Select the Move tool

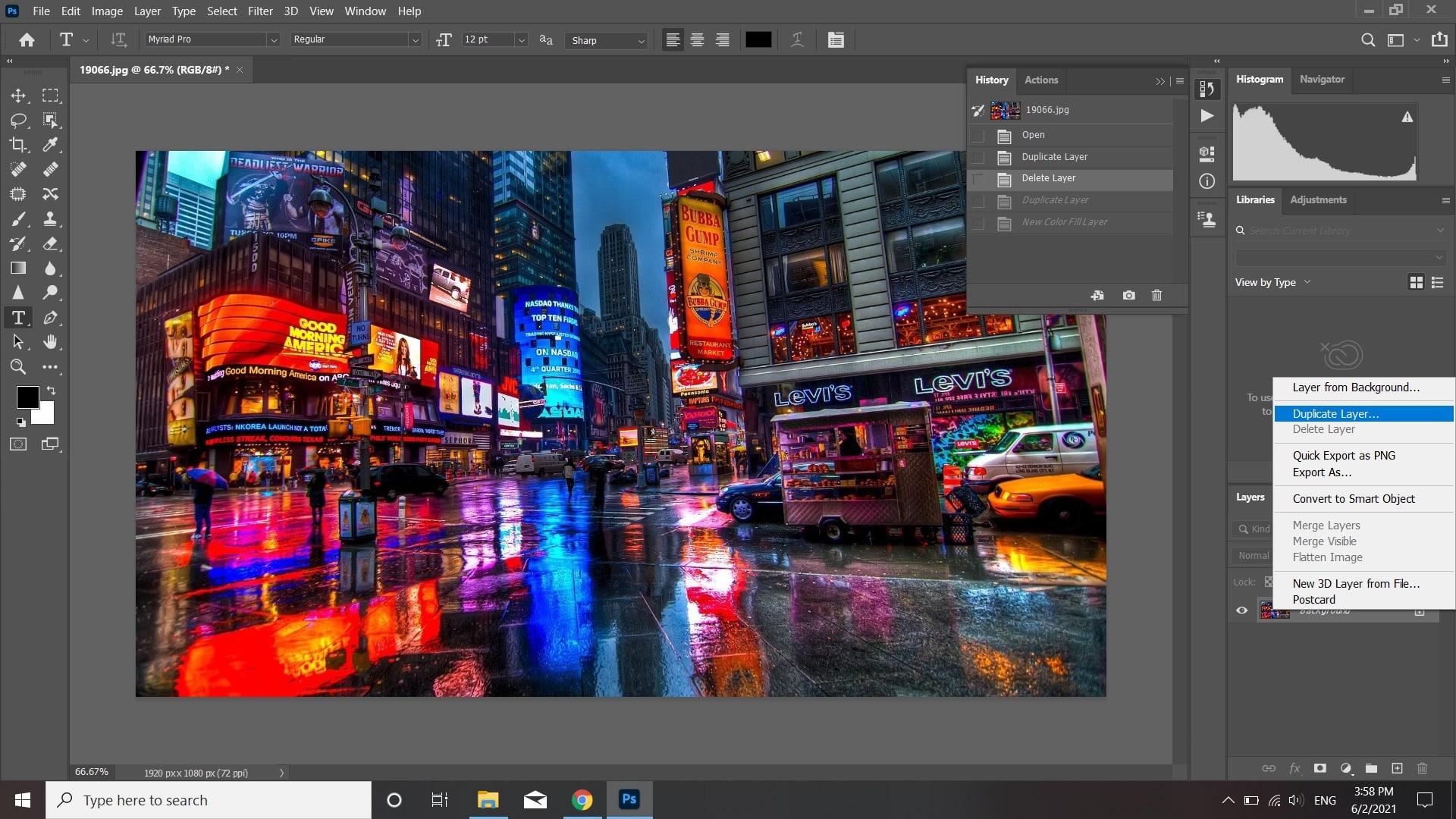(x=18, y=96)
